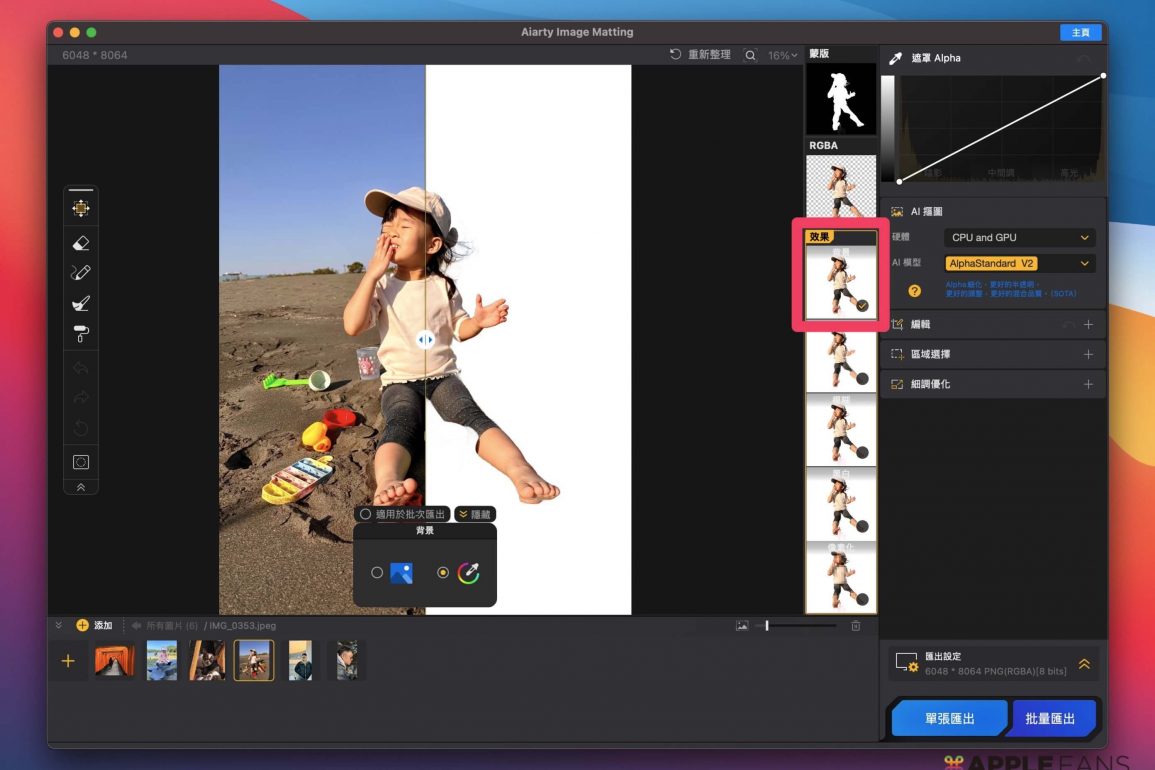
Task: Click the magnifier zoom icon above canvas
Action: click(x=750, y=55)
